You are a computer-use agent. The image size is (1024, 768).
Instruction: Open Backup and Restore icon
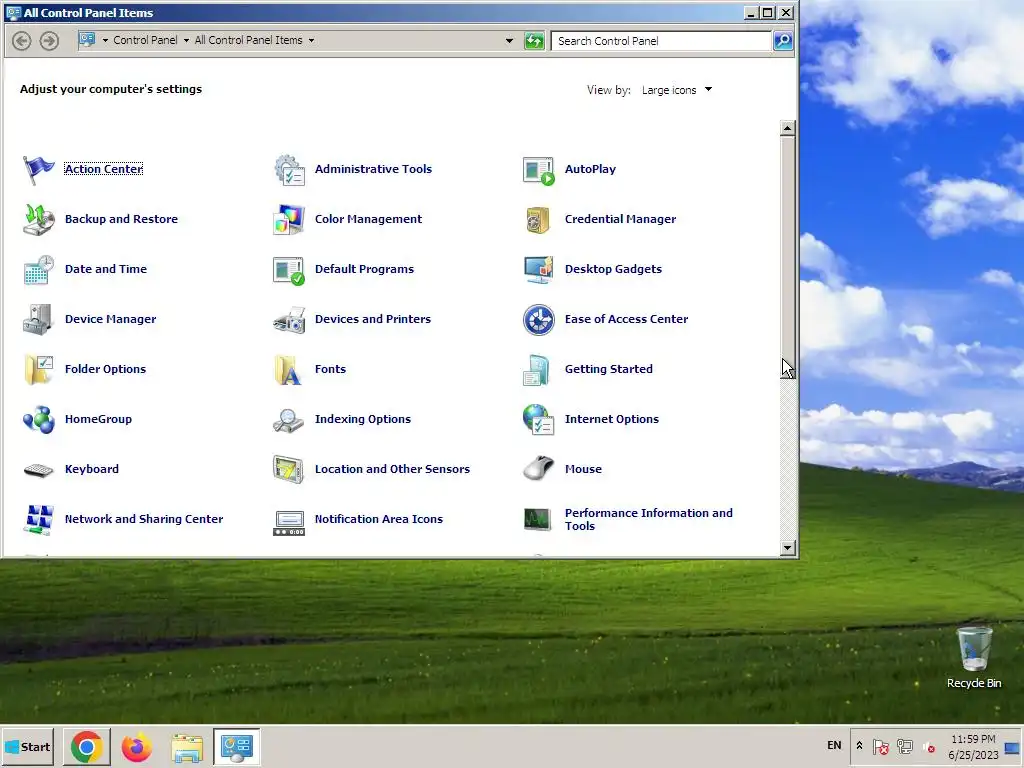pyautogui.click(x=39, y=219)
